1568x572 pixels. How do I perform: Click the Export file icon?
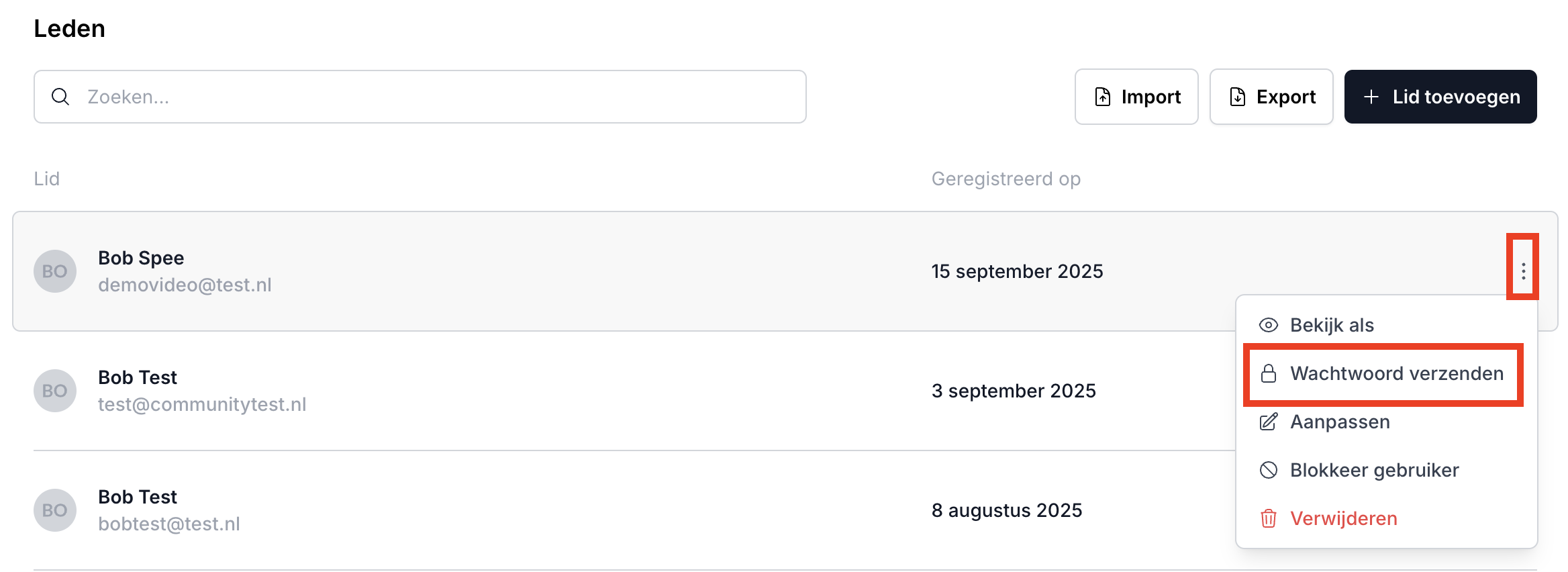(1237, 97)
